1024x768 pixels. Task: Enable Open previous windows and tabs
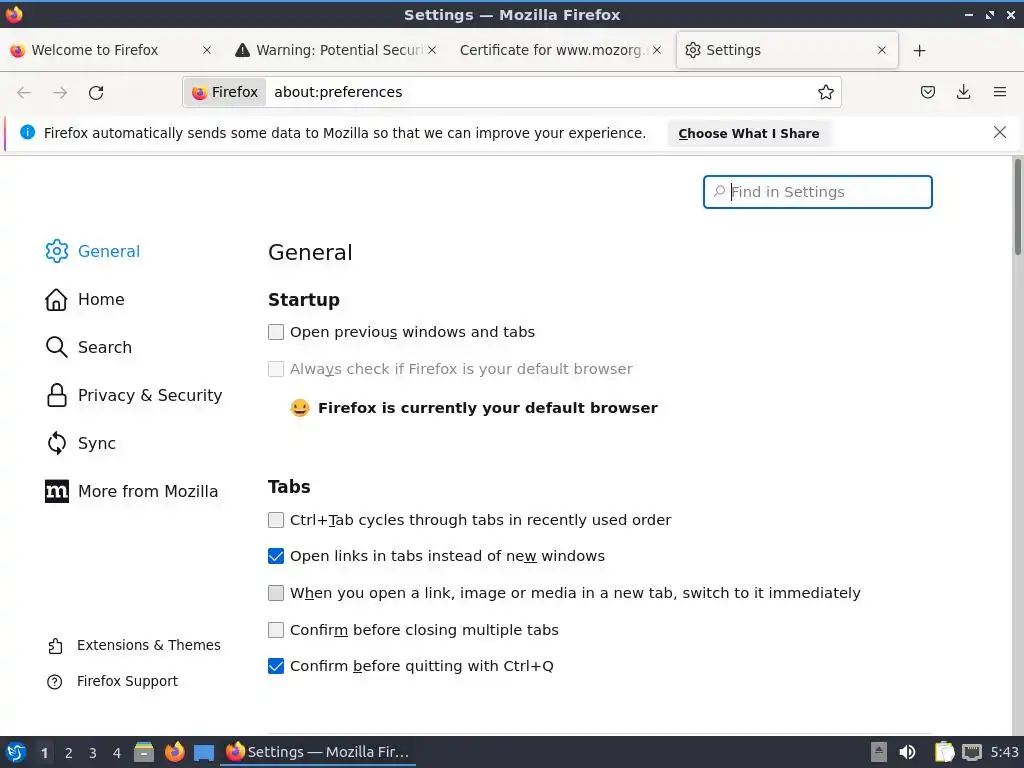tap(276, 332)
